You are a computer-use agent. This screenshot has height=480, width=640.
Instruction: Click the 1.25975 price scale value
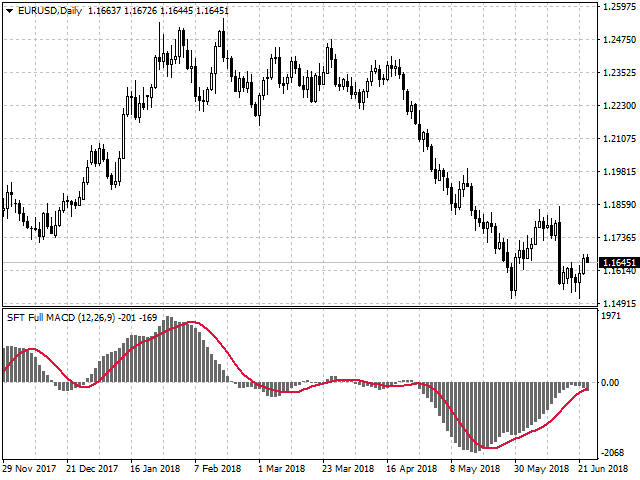[x=619, y=7]
